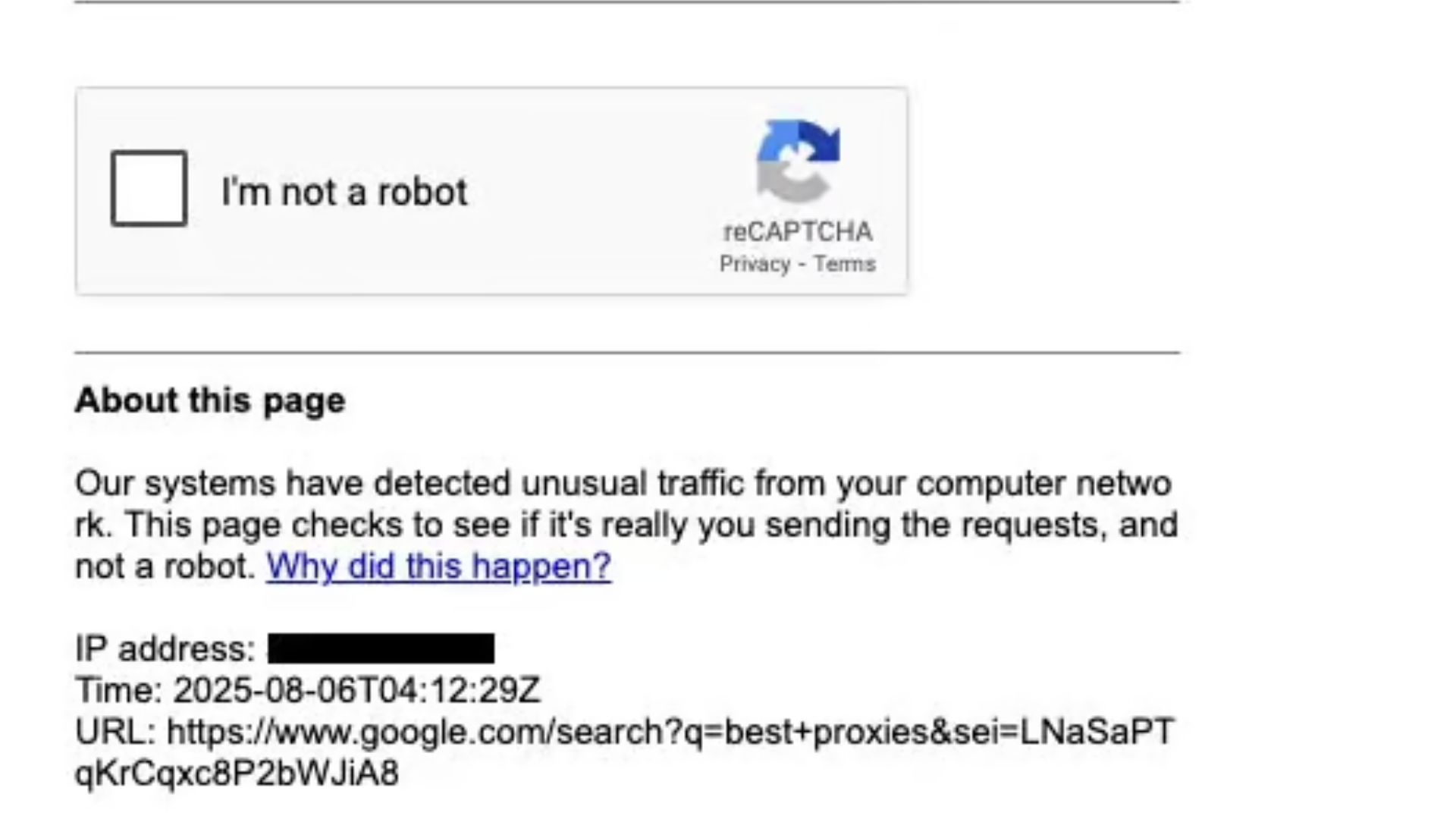Screen dimensions: 1456x819
Task: Click the "IP address:" label
Action: click(x=165, y=649)
